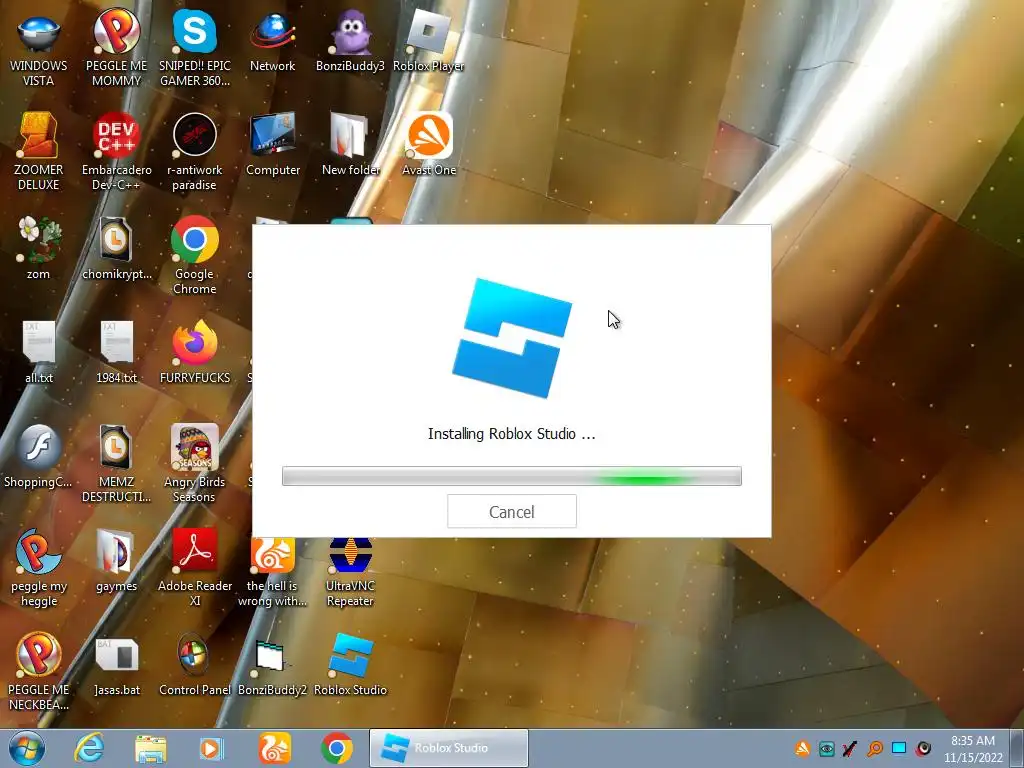Click the installation progress bar
The width and height of the screenshot is (1024, 768).
[511, 476]
